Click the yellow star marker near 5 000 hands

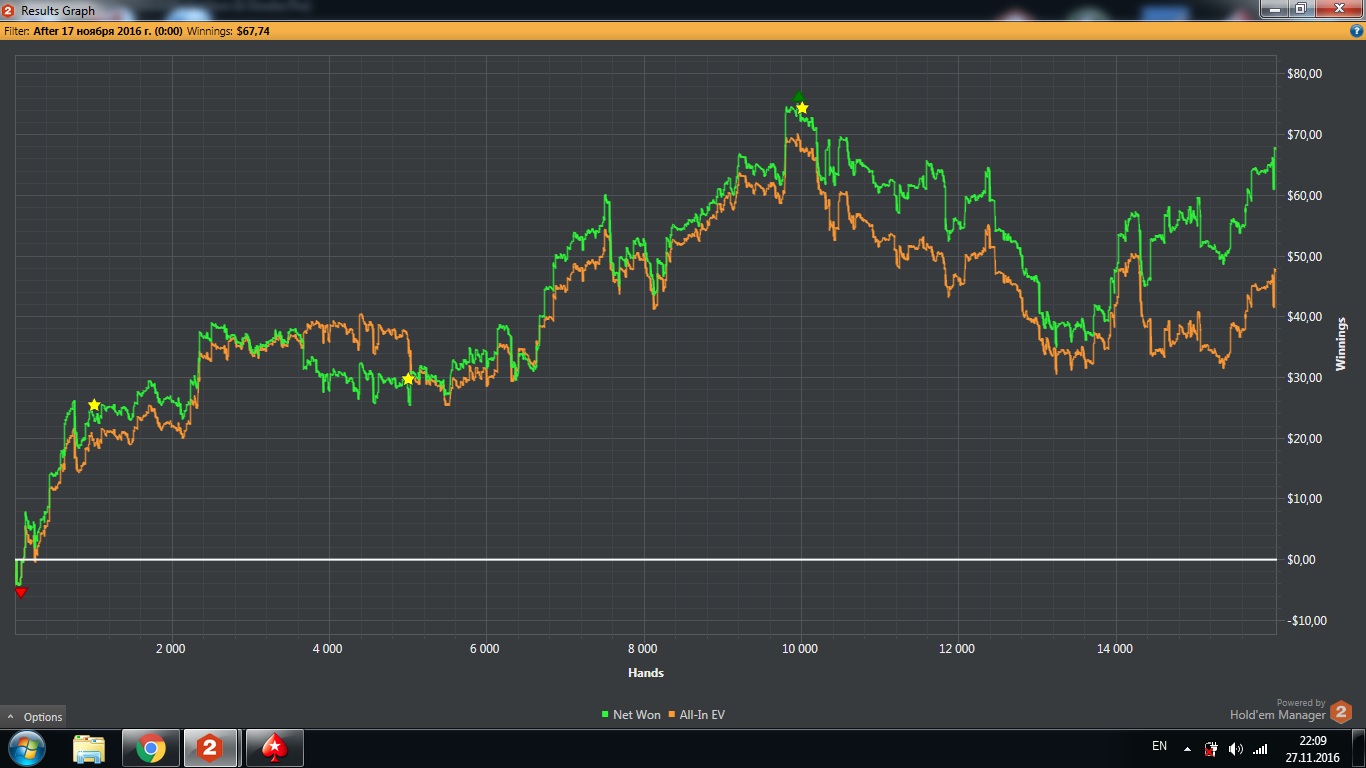(x=408, y=379)
